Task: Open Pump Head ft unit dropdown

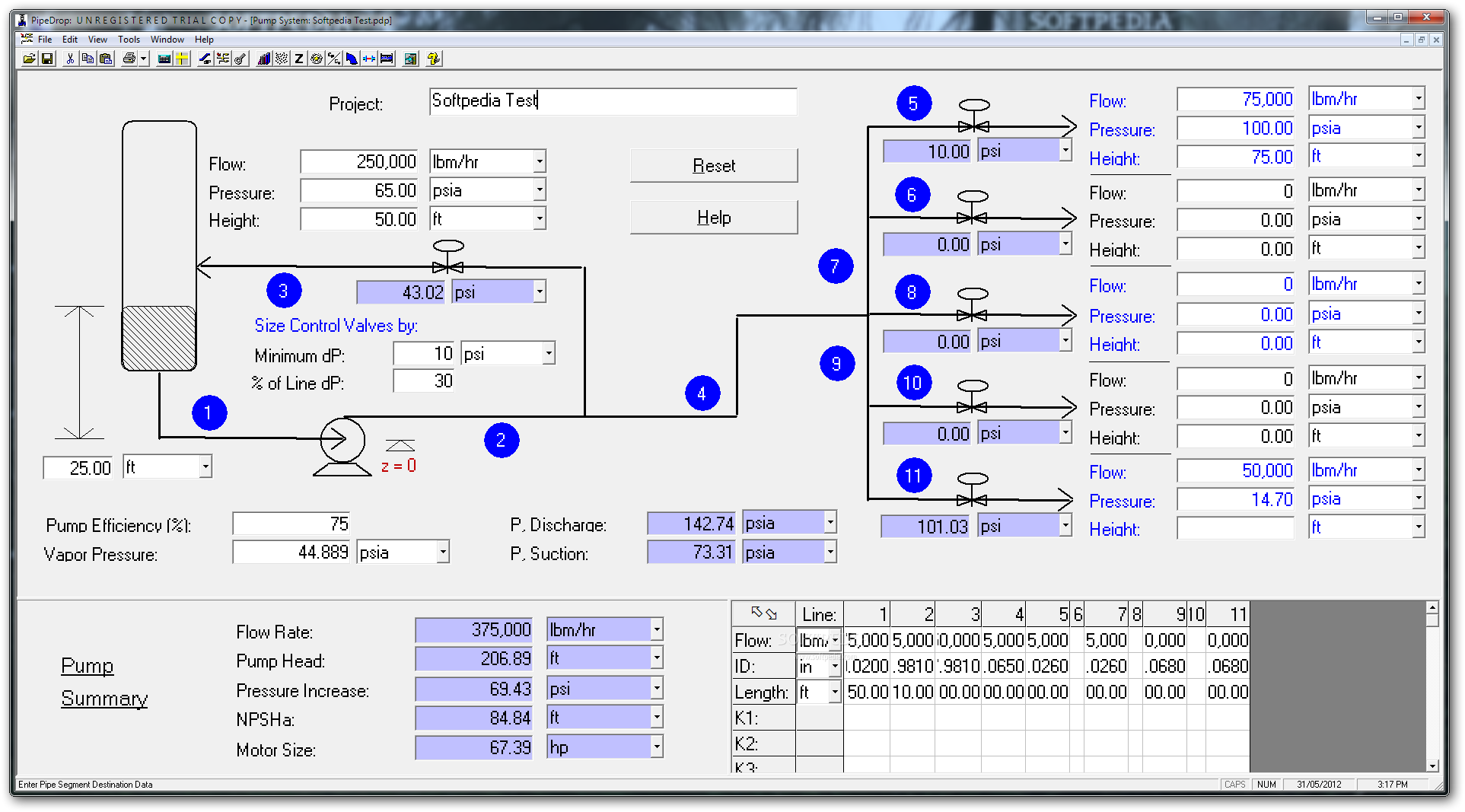Action: pyautogui.click(x=657, y=658)
